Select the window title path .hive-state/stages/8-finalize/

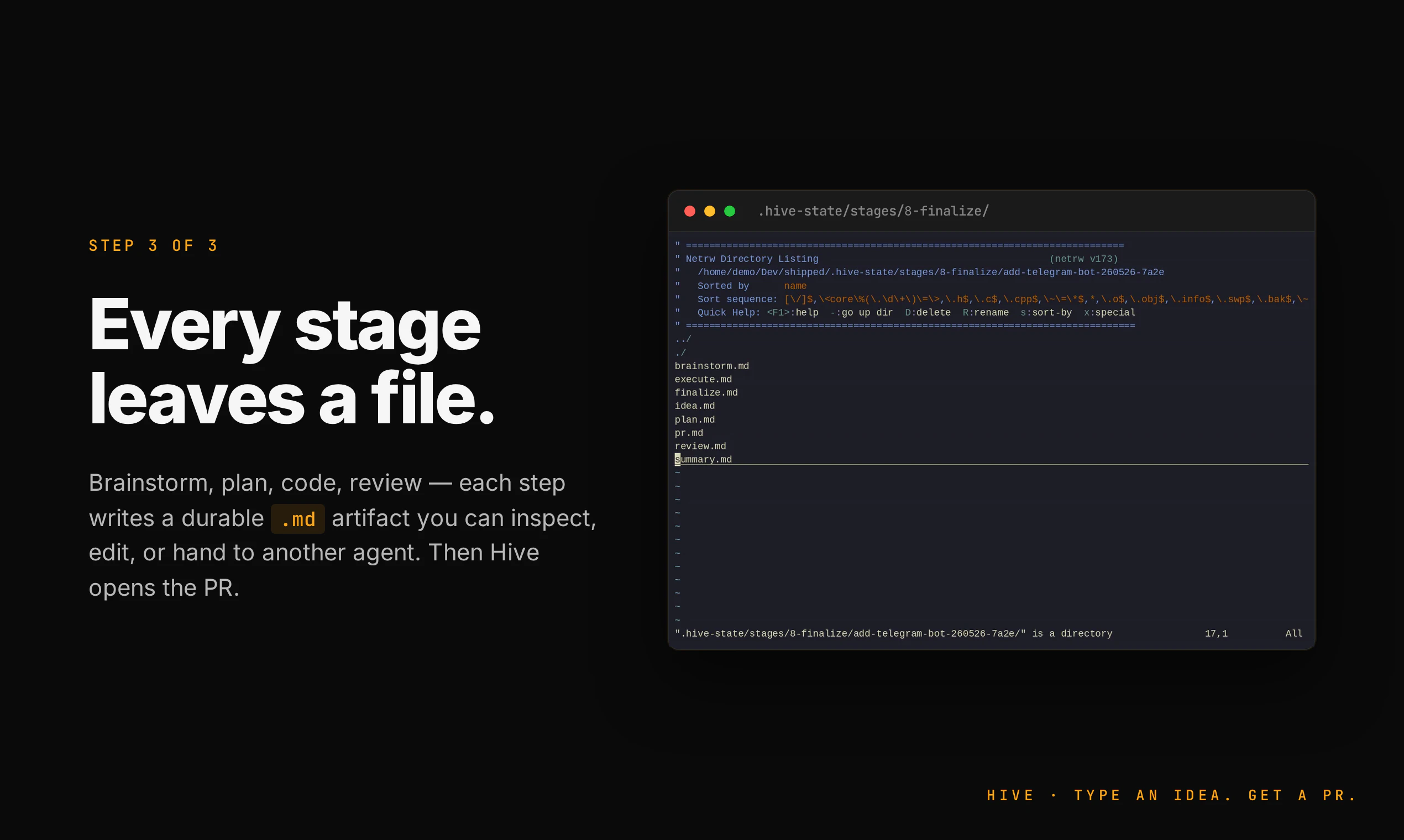873,211
